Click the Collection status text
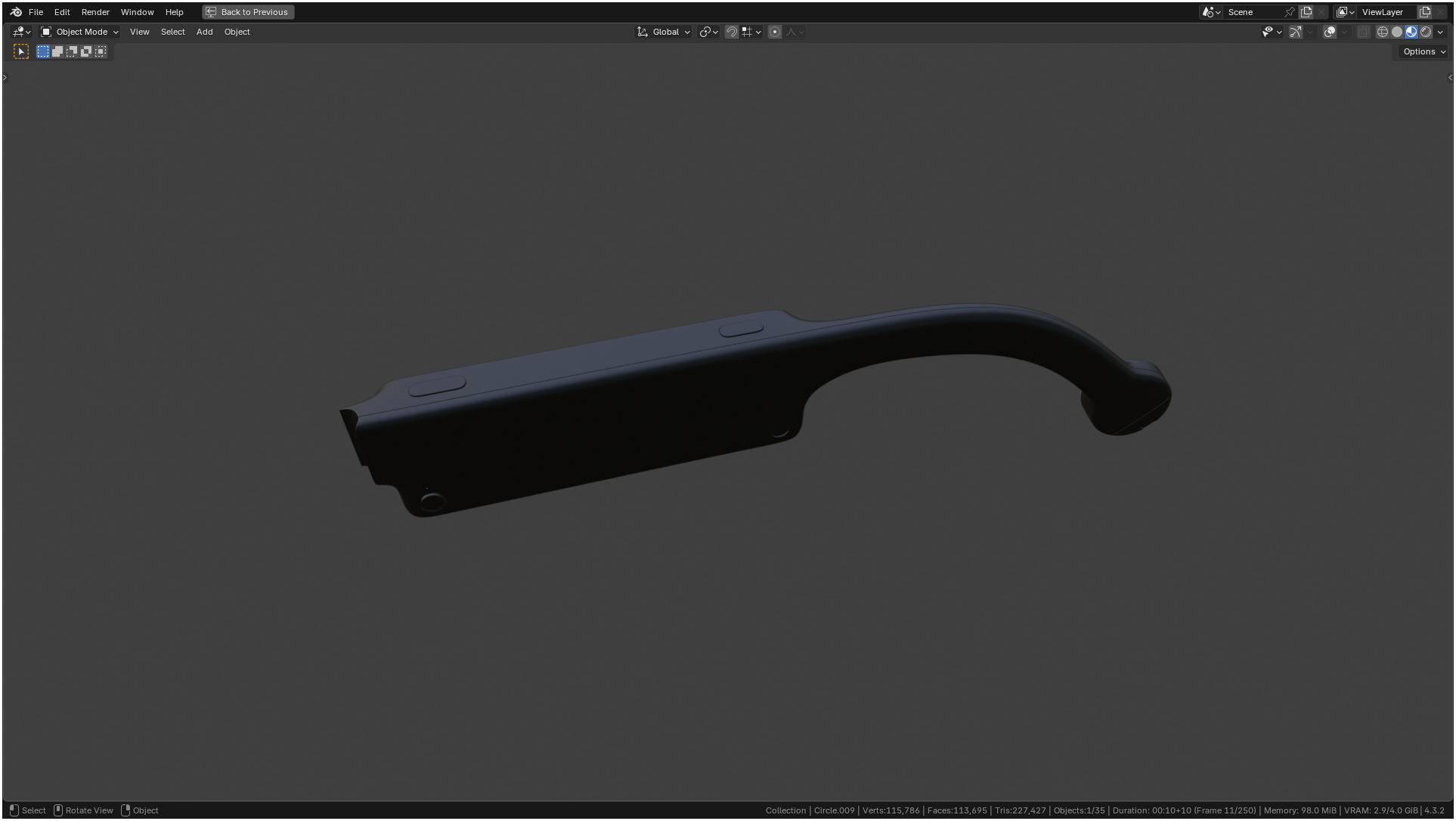This screenshot has width=1456, height=821. [x=785, y=810]
